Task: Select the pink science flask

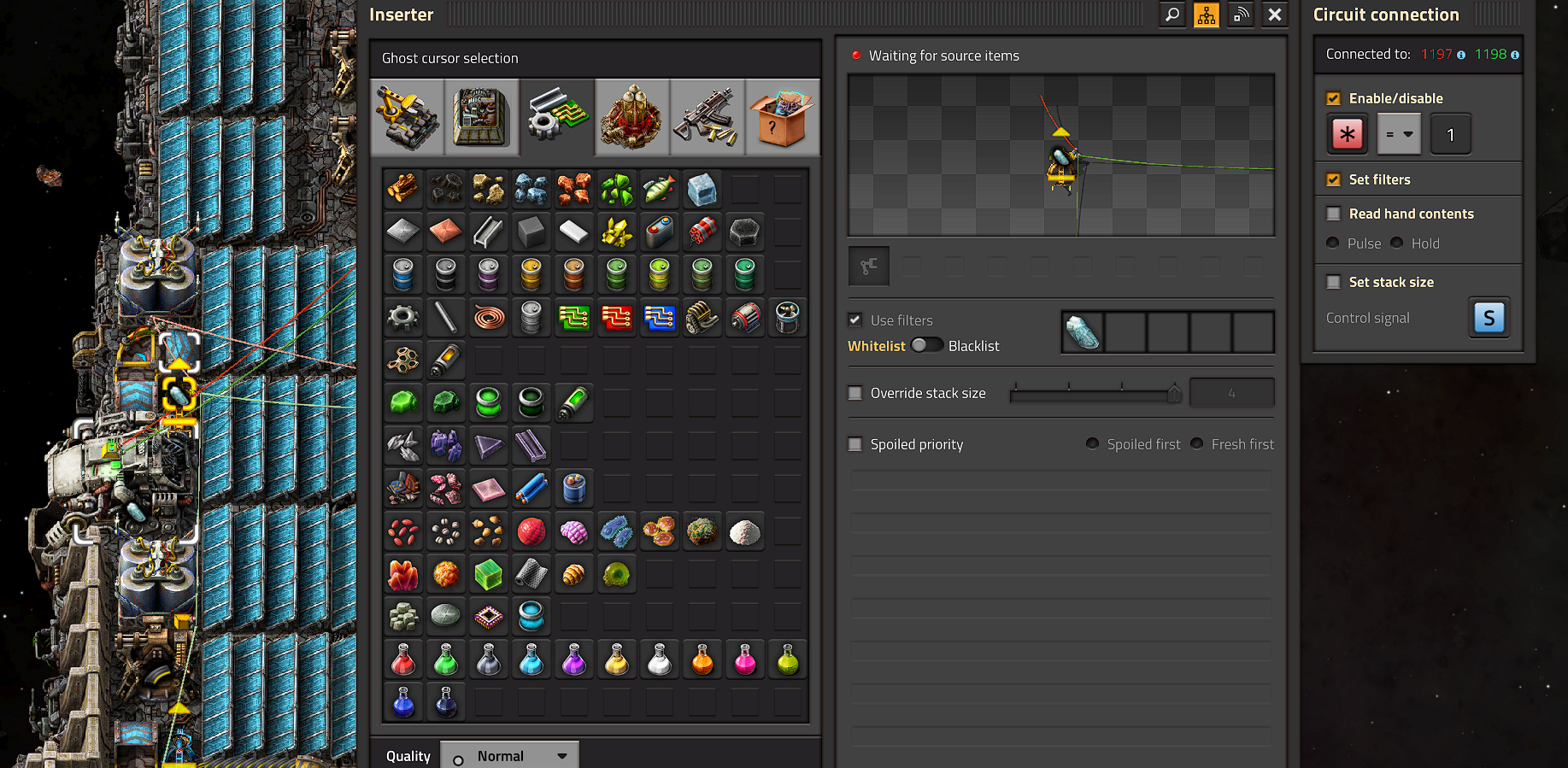Action: 745,660
